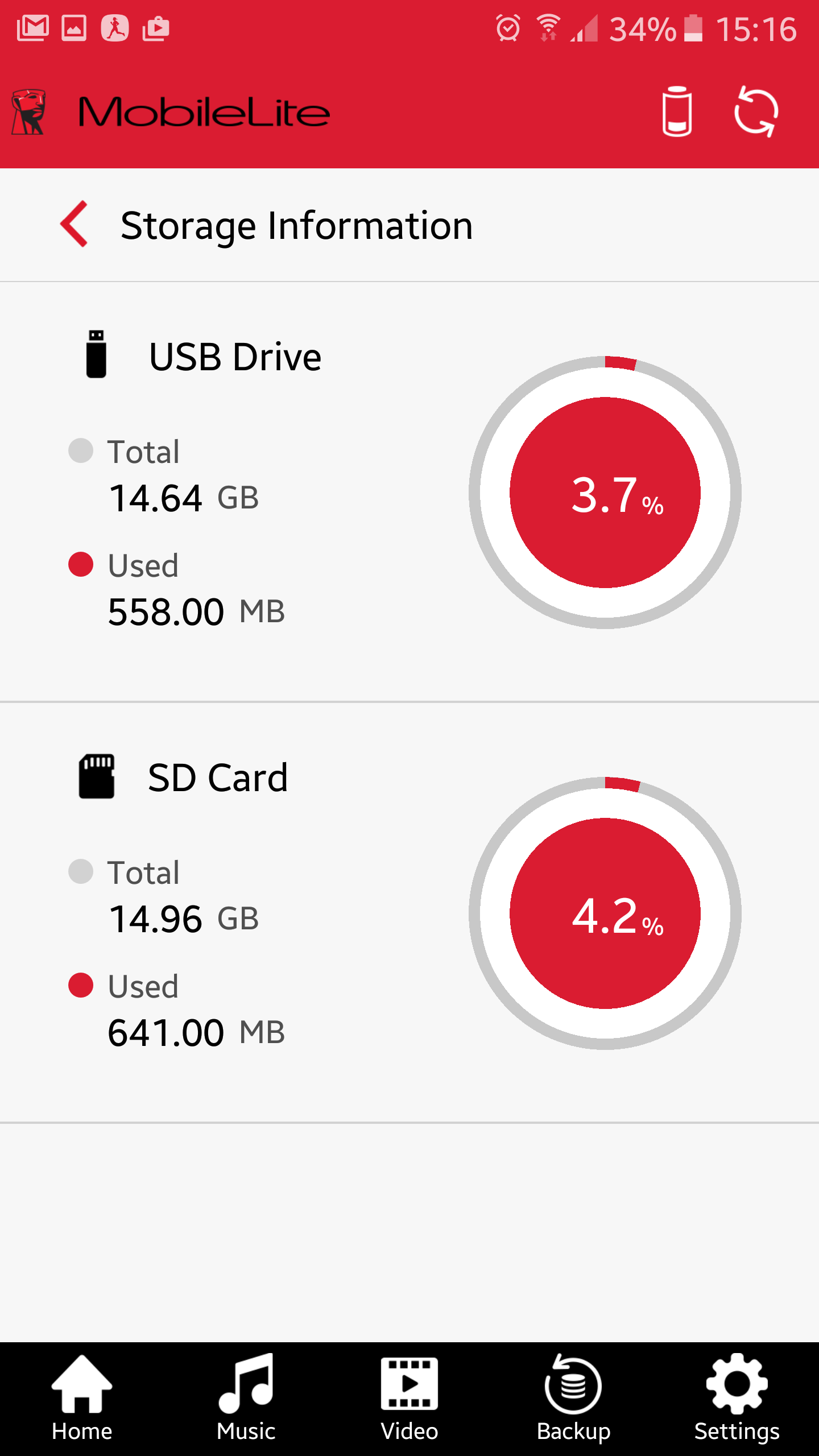This screenshot has width=819, height=1456.
Task: Open the Video tab
Action: click(409, 1397)
